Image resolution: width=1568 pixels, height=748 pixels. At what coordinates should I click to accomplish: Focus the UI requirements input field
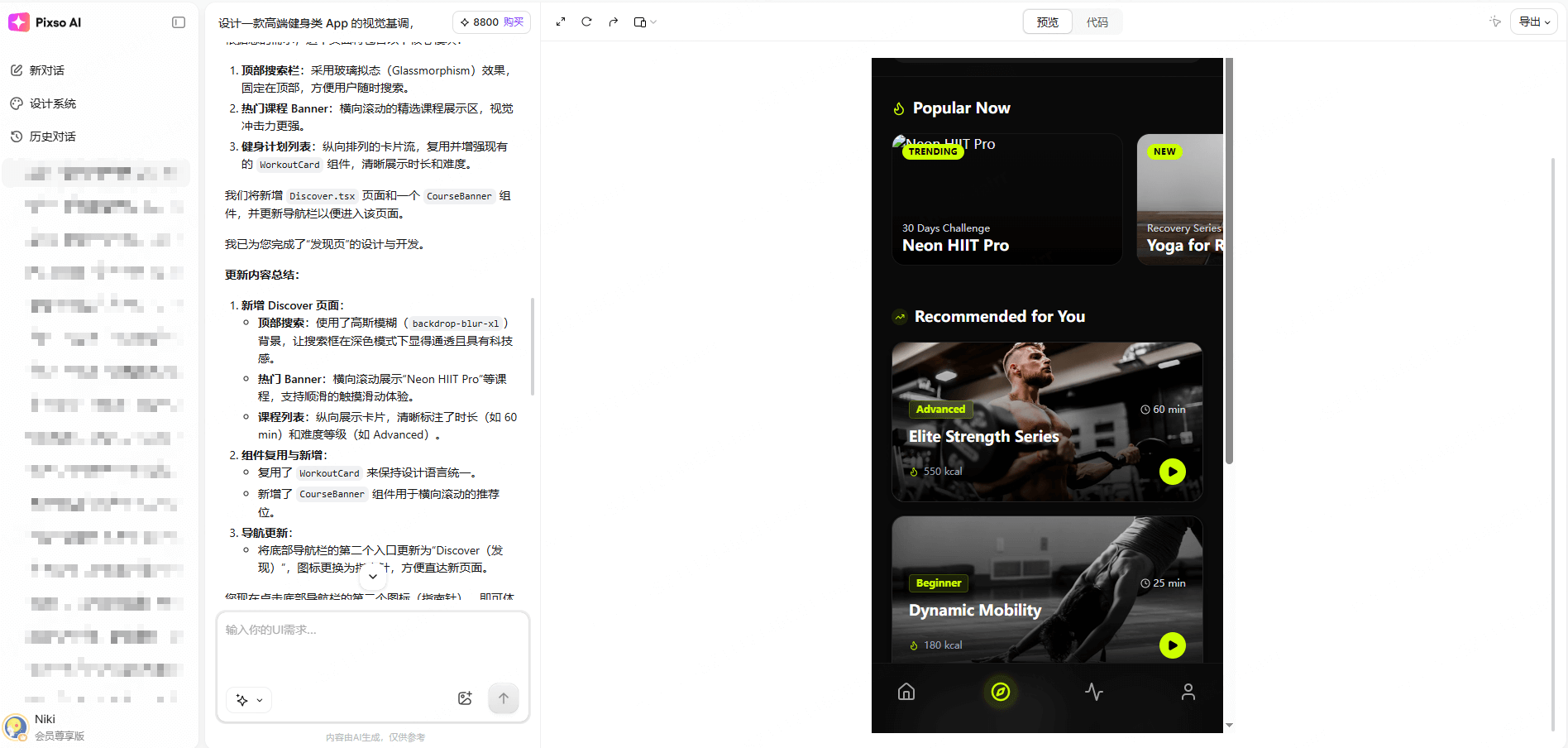(x=372, y=650)
